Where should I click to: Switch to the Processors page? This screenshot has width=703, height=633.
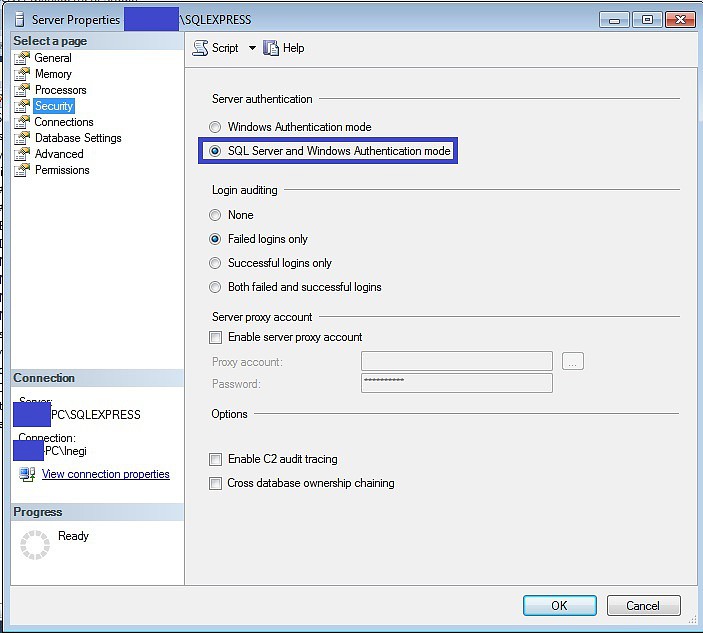[61, 90]
